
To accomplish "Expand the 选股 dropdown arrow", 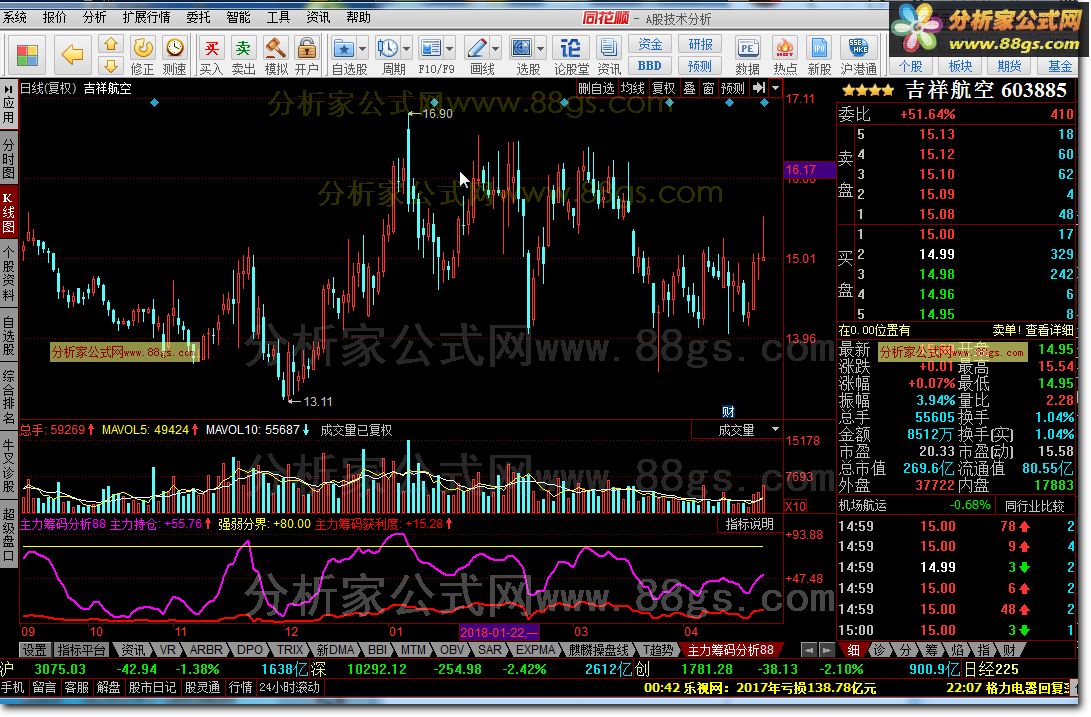I will [x=540, y=49].
